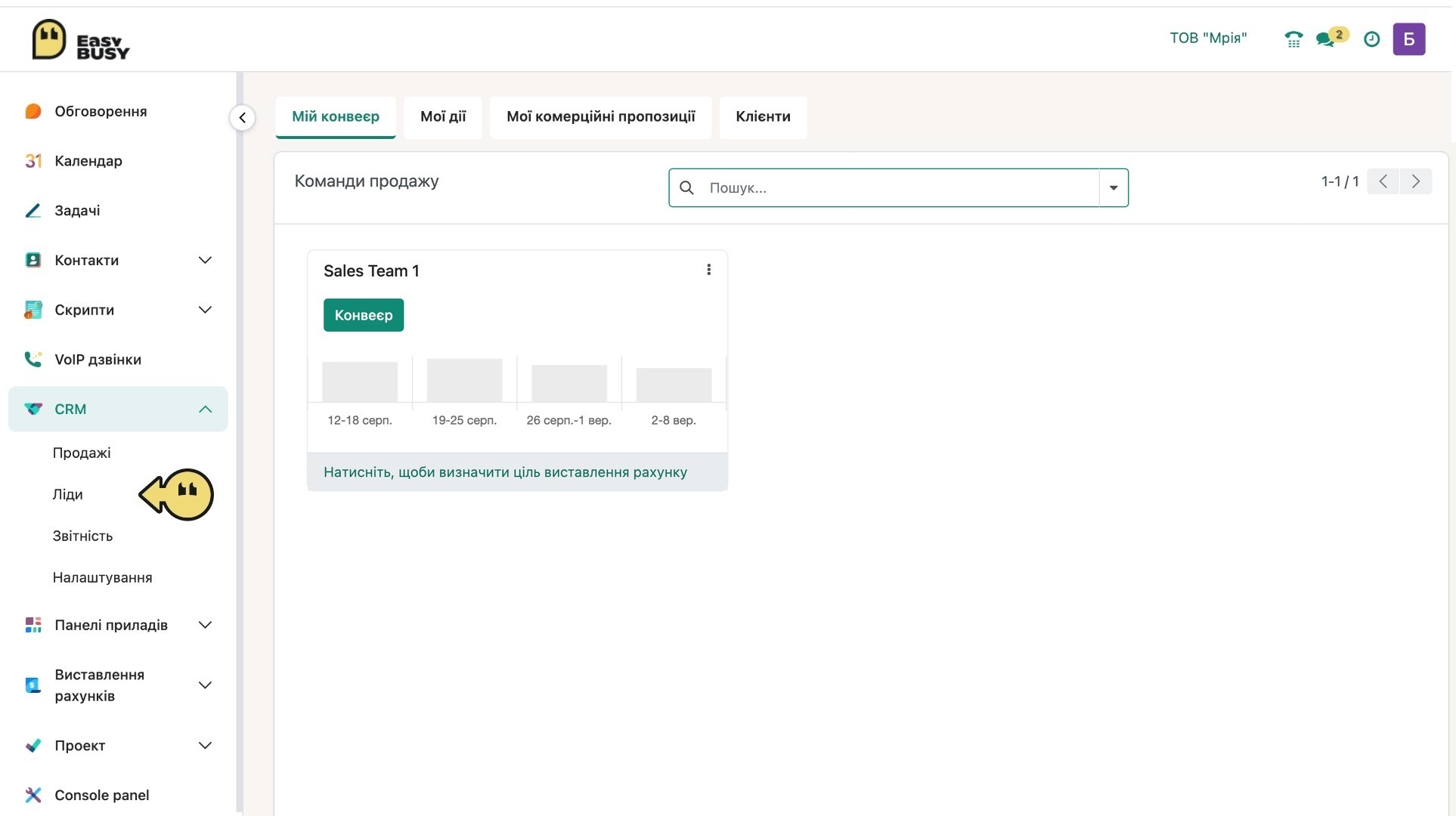Click the Console panel icon
The width and height of the screenshot is (1456, 816).
33,795
